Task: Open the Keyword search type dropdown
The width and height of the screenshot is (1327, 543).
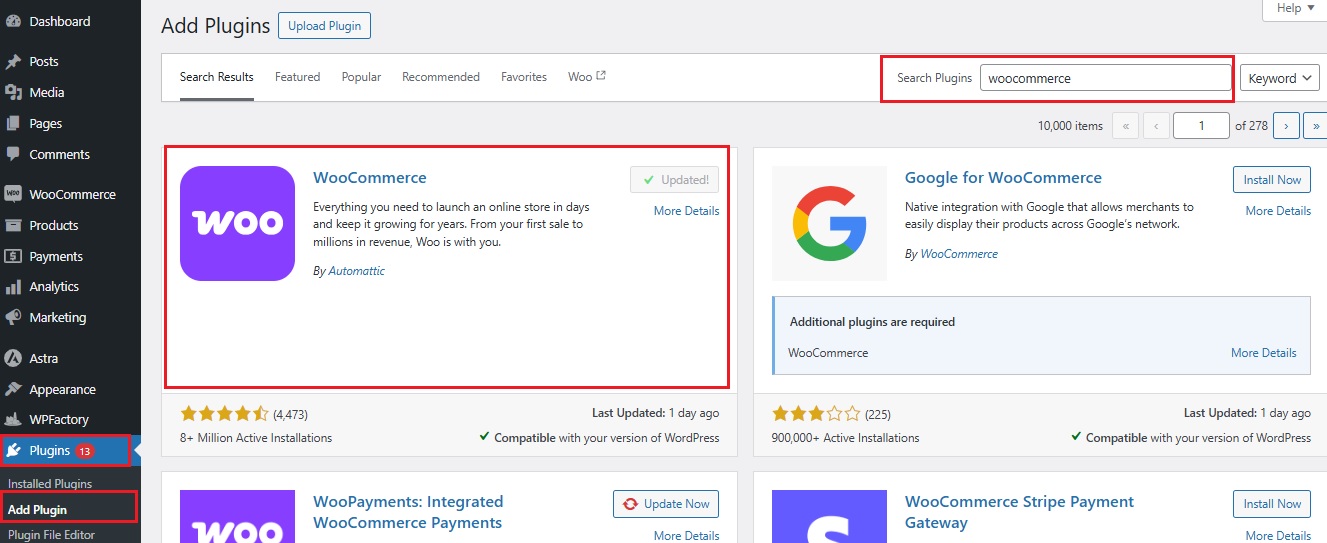Action: pyautogui.click(x=1280, y=78)
